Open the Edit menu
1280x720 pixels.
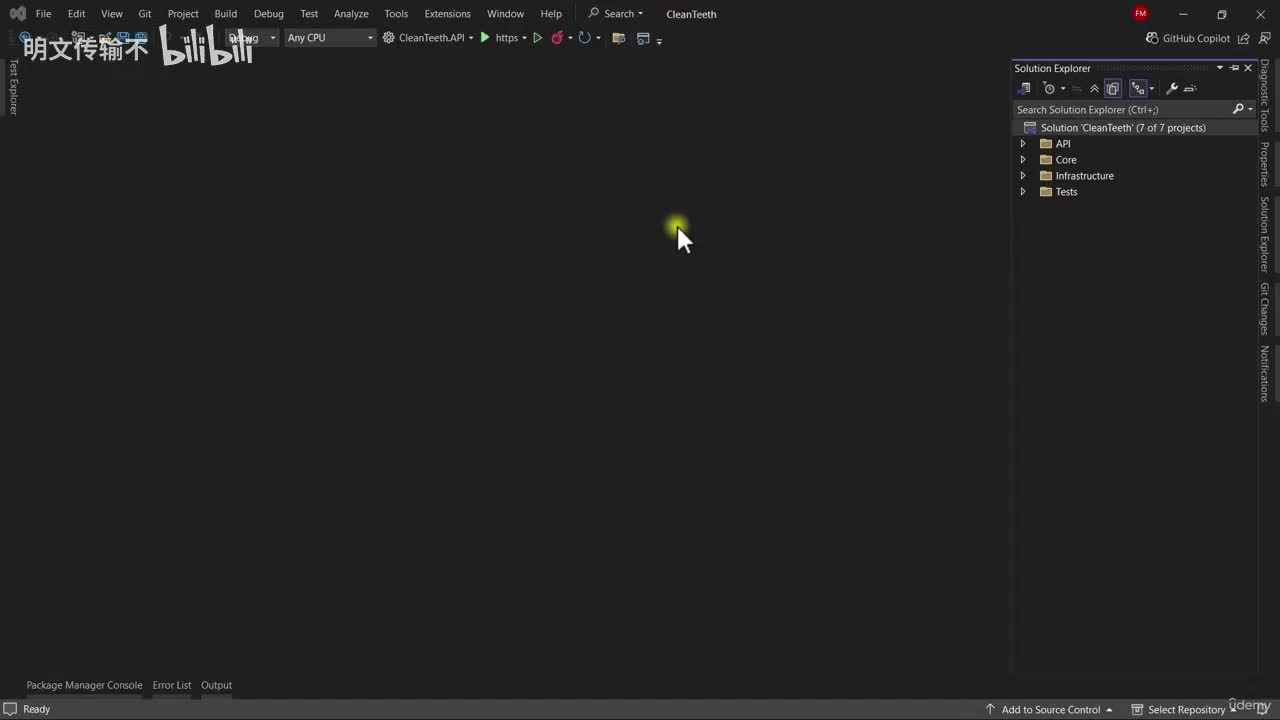[76, 14]
